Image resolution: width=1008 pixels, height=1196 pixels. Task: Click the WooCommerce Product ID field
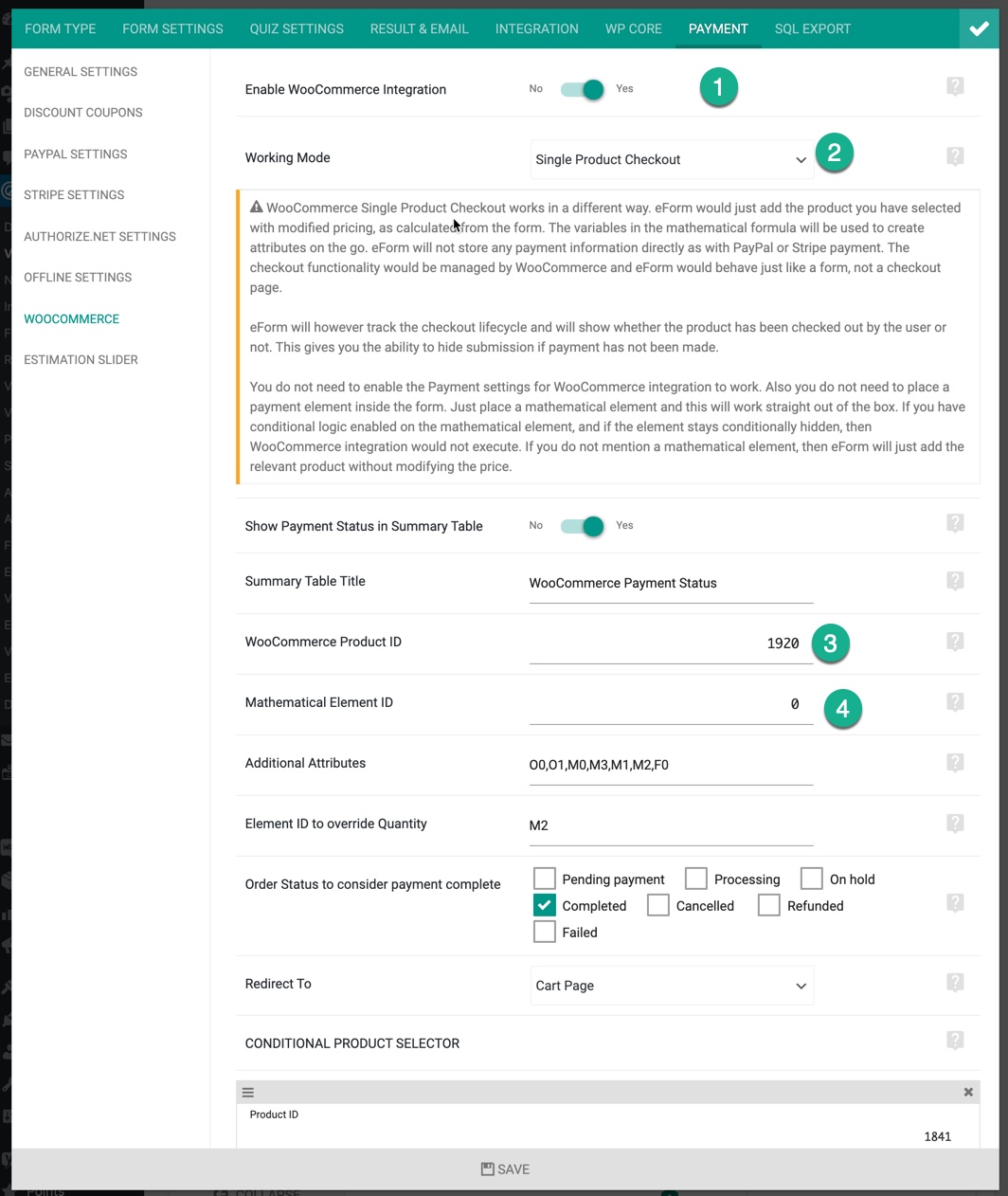(671, 643)
